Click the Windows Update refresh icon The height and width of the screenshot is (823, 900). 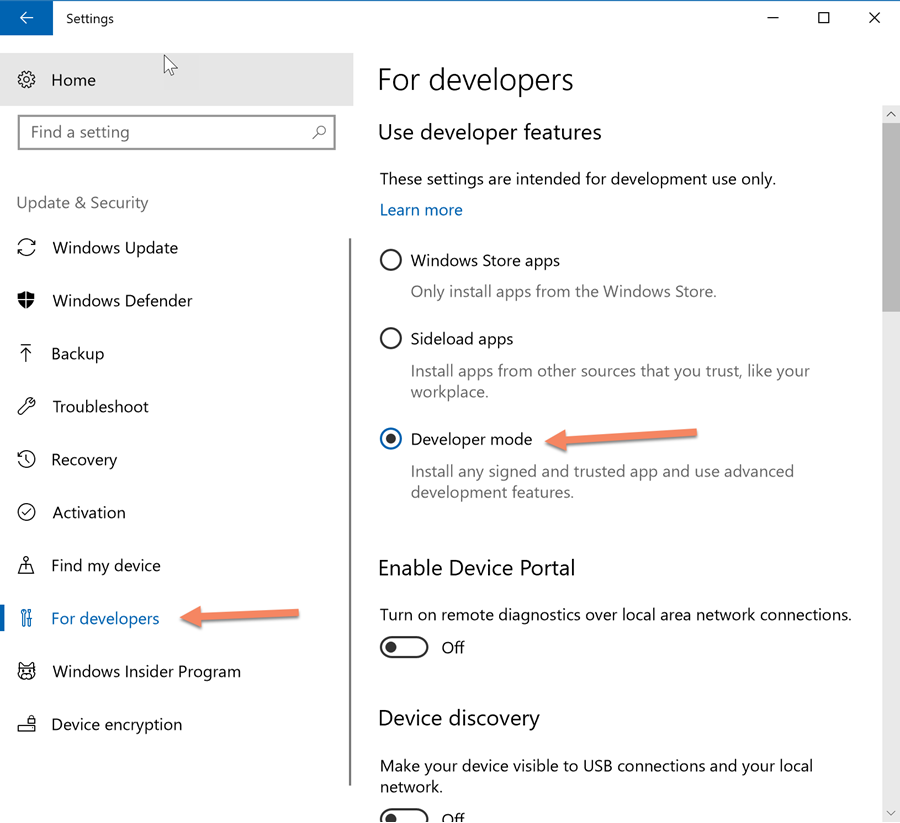[27, 248]
